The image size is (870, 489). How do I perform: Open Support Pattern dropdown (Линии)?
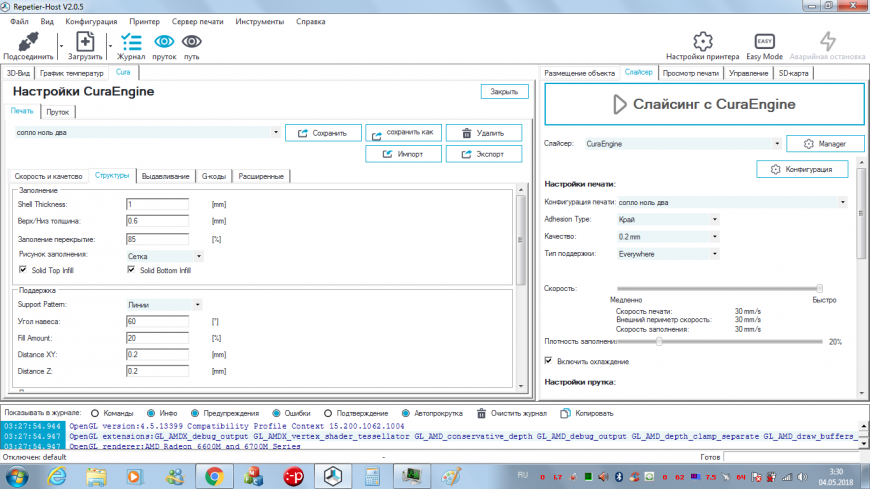click(x=198, y=305)
